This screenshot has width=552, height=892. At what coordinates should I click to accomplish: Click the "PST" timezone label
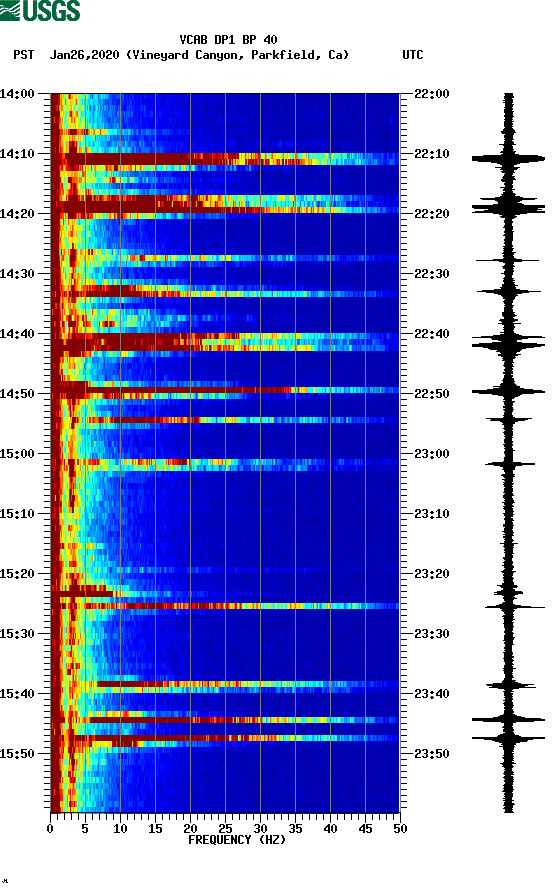(24, 55)
